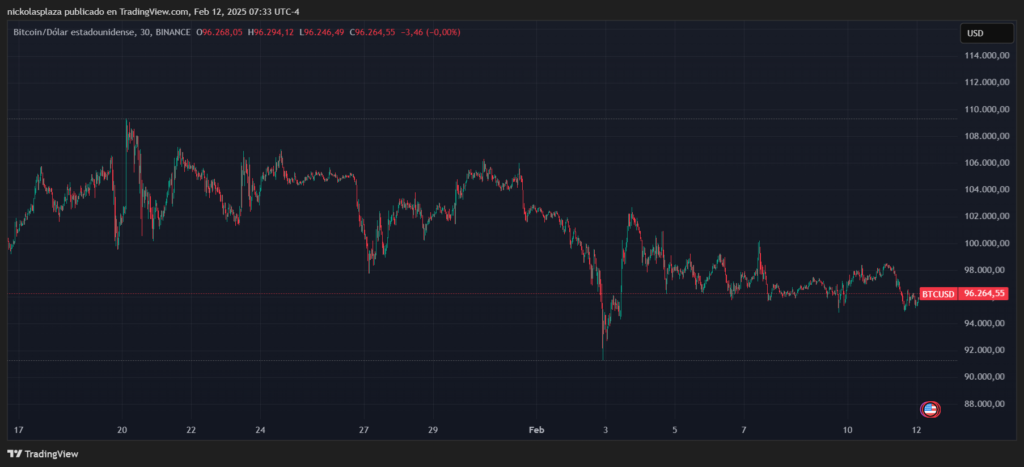Click the price change −3,46 (−0,00%) value
Image resolution: width=1024 pixels, height=467 pixels.
point(432,33)
